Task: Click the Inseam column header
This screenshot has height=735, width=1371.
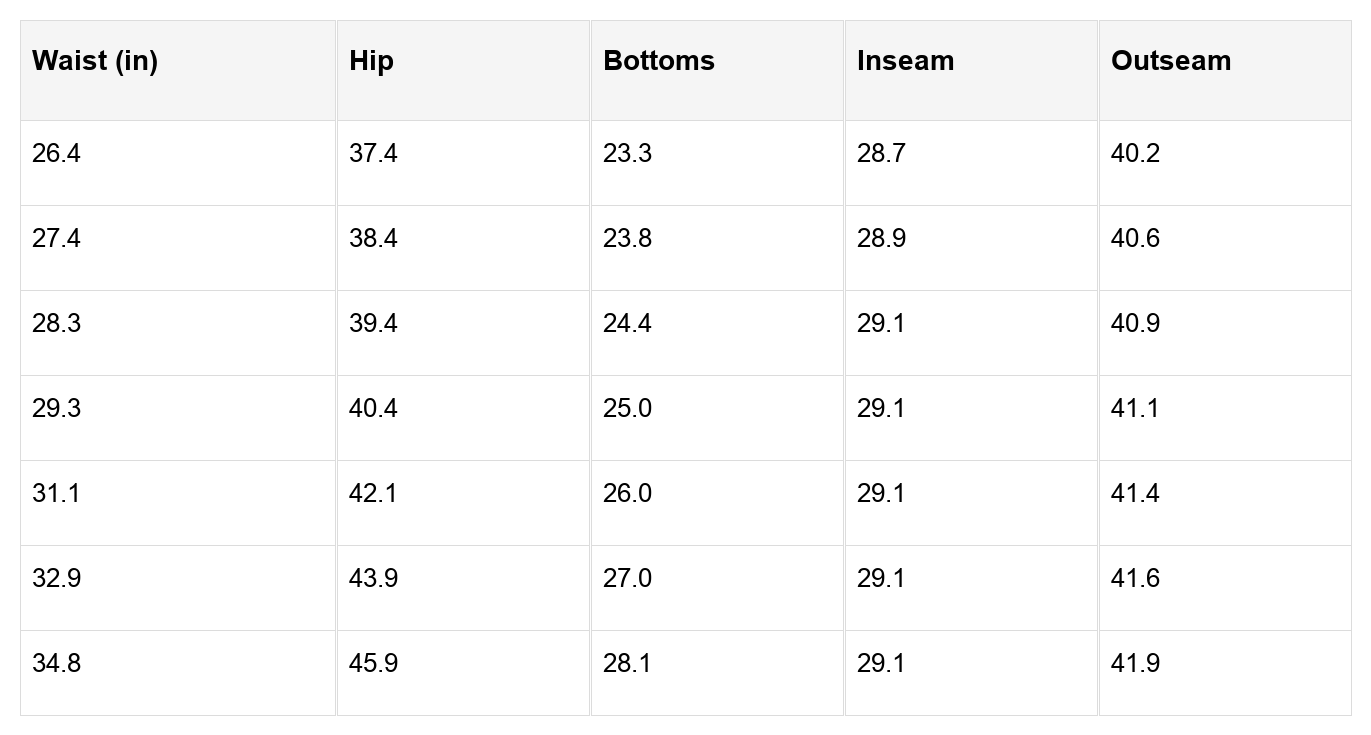Action: [905, 61]
